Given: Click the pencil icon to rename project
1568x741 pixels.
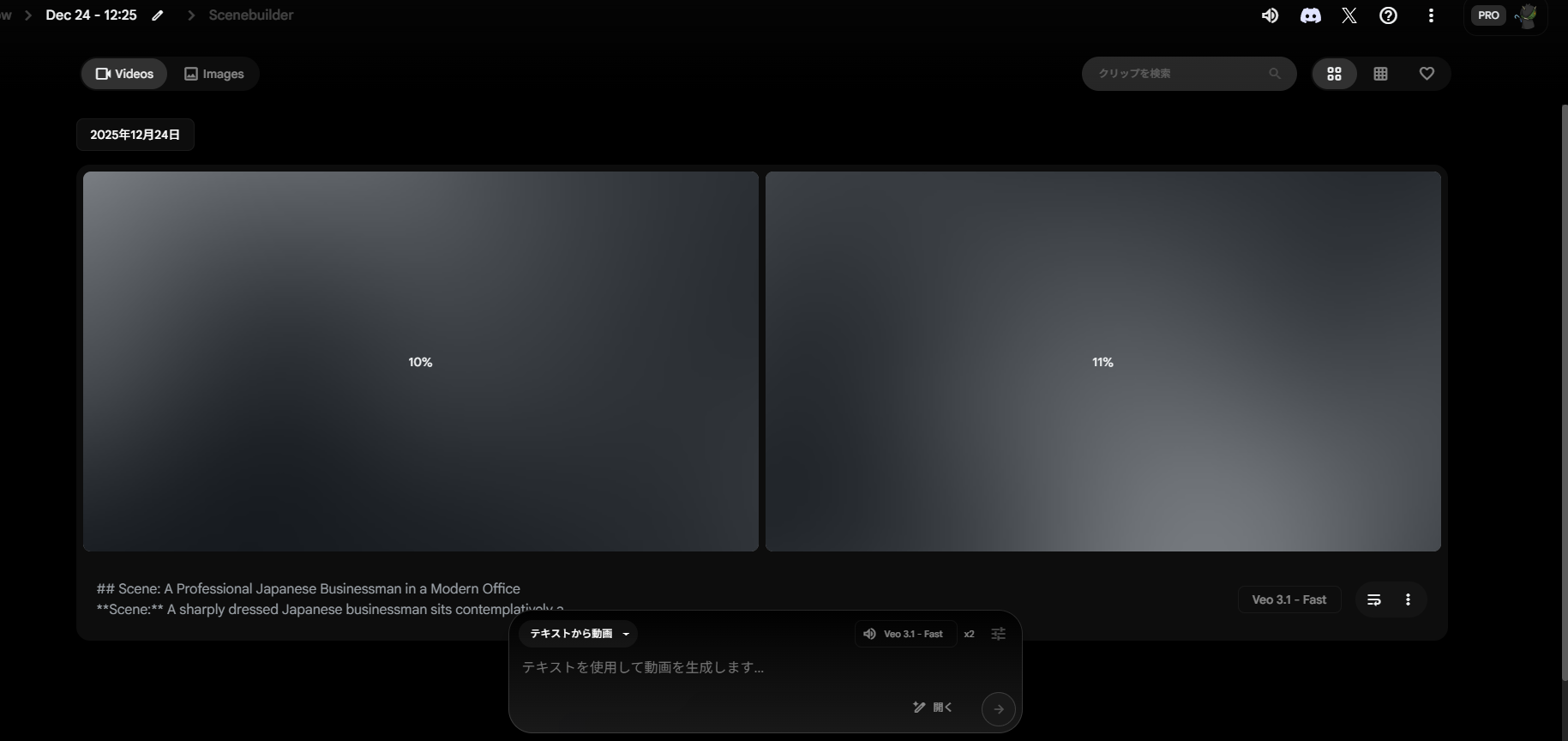Looking at the screenshot, I should pos(158,15).
